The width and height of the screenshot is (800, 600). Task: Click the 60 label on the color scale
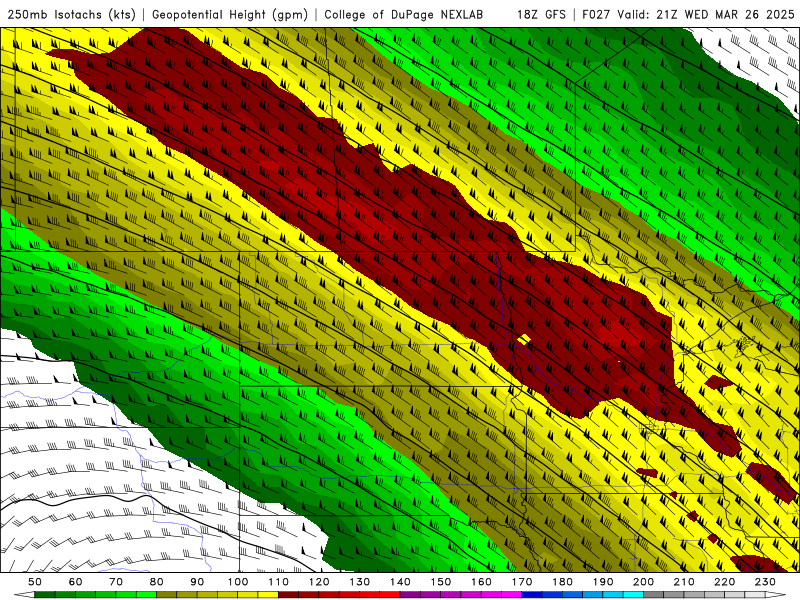point(76,582)
